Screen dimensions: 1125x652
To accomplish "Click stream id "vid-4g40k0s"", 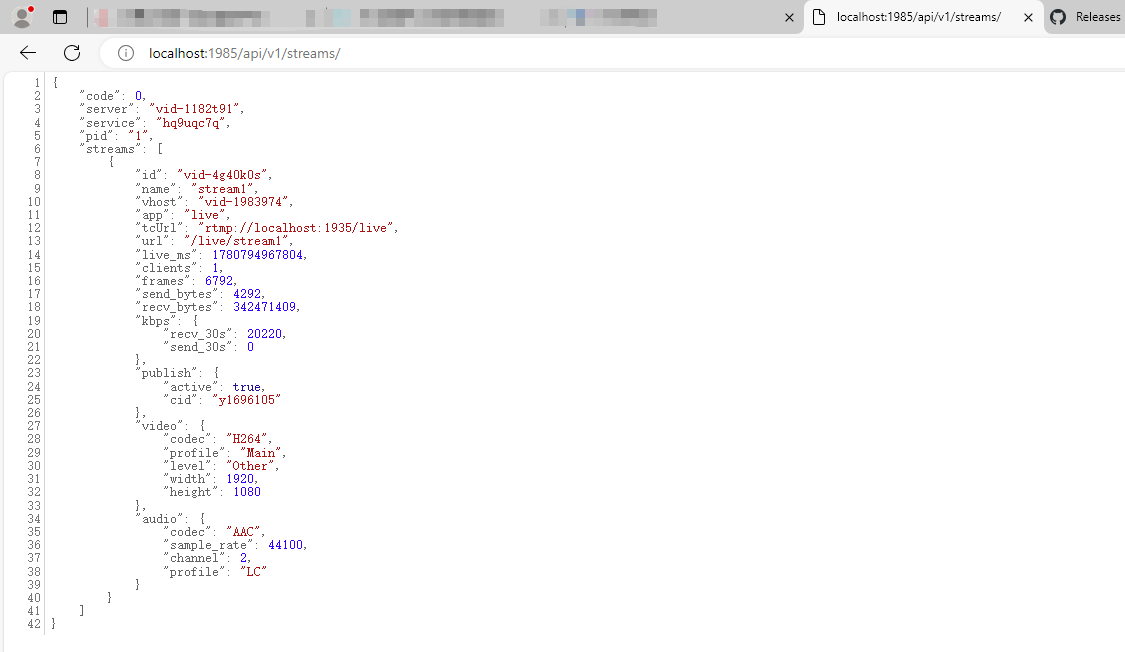I will (x=223, y=175).
